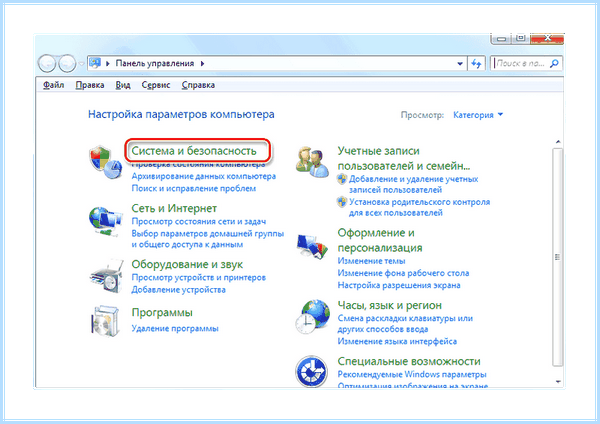The width and height of the screenshot is (600, 424).
Task: Expand the arrow before Панель управления breadcrumb
Action: (x=108, y=64)
